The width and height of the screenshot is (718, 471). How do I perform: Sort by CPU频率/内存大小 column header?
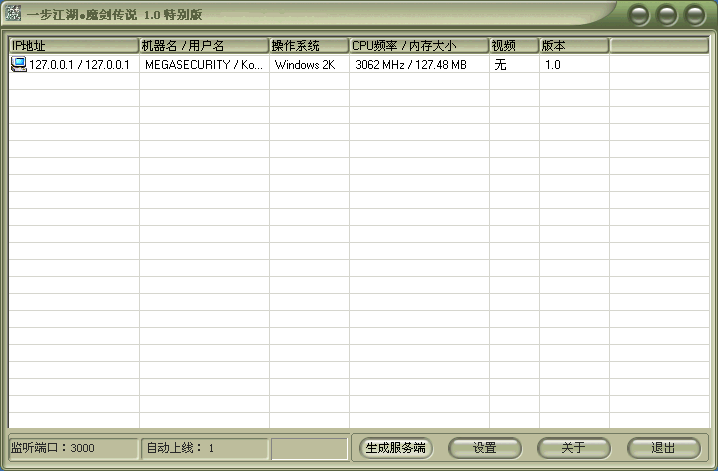click(419, 46)
